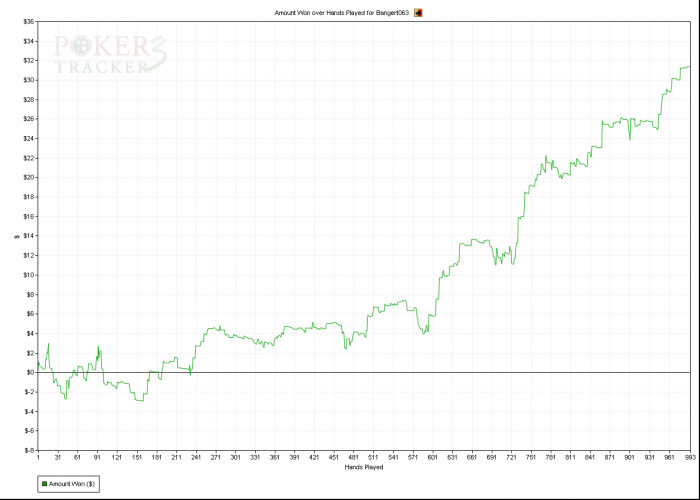This screenshot has height=500, width=700.
Task: Select the 'Amount Won over Hands Played' title
Action: [x=342, y=13]
